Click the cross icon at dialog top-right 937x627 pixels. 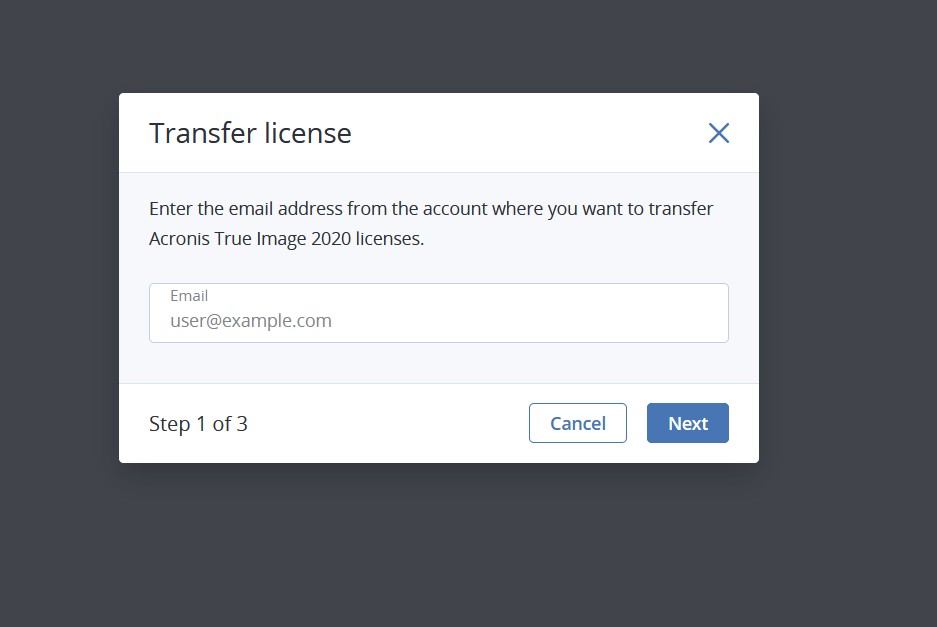pyautogui.click(x=718, y=133)
